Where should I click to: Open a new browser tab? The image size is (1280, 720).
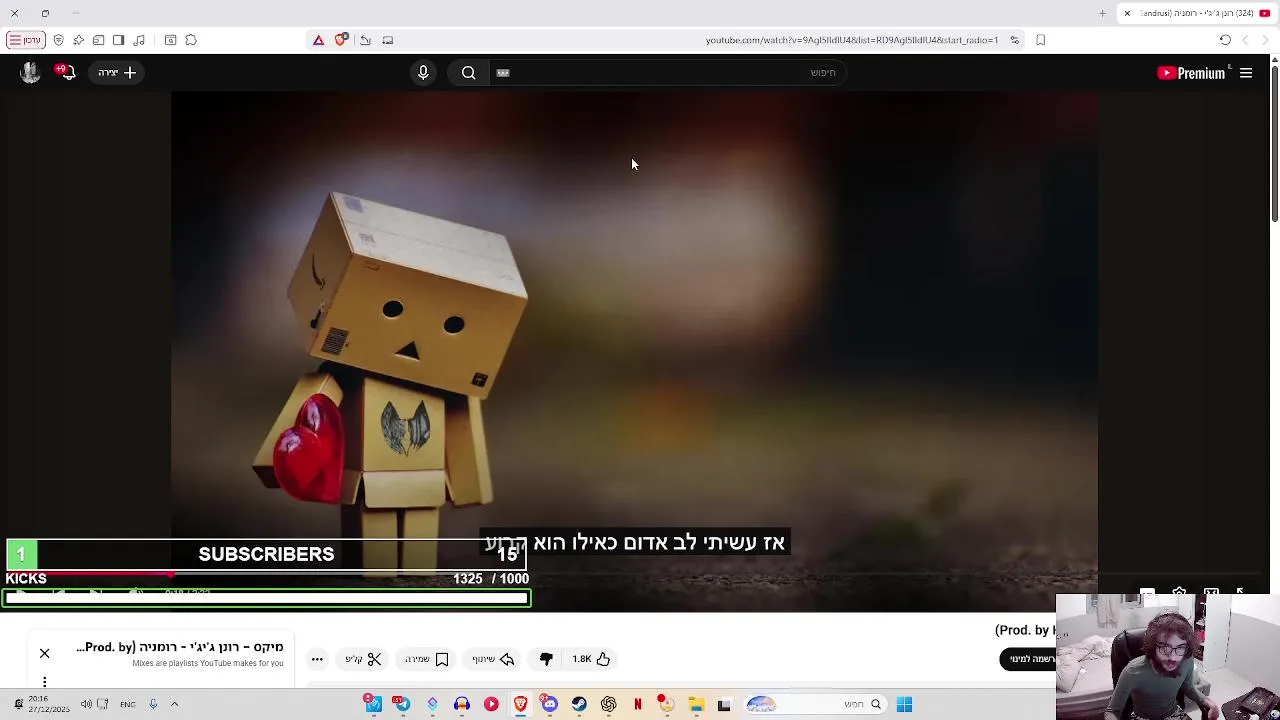(1102, 13)
